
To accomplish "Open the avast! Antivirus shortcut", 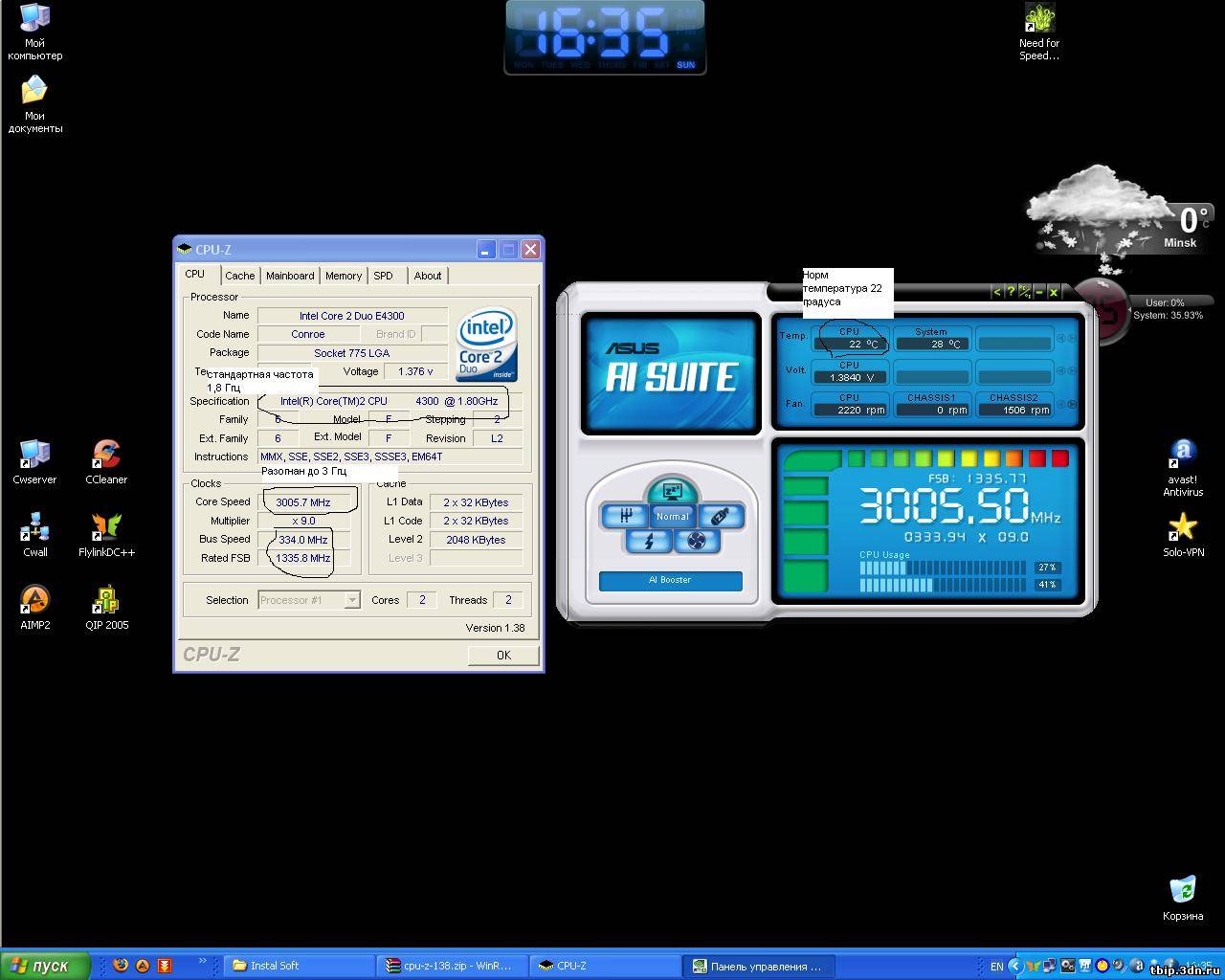I will click(x=1183, y=467).
